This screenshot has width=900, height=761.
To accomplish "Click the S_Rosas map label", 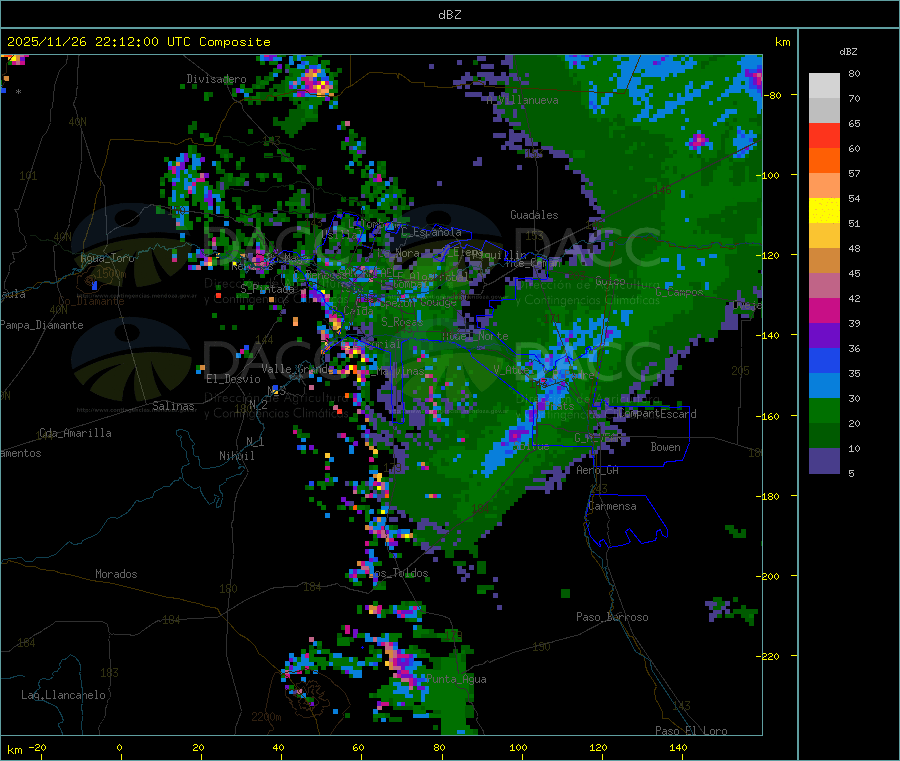I will click(x=402, y=322).
